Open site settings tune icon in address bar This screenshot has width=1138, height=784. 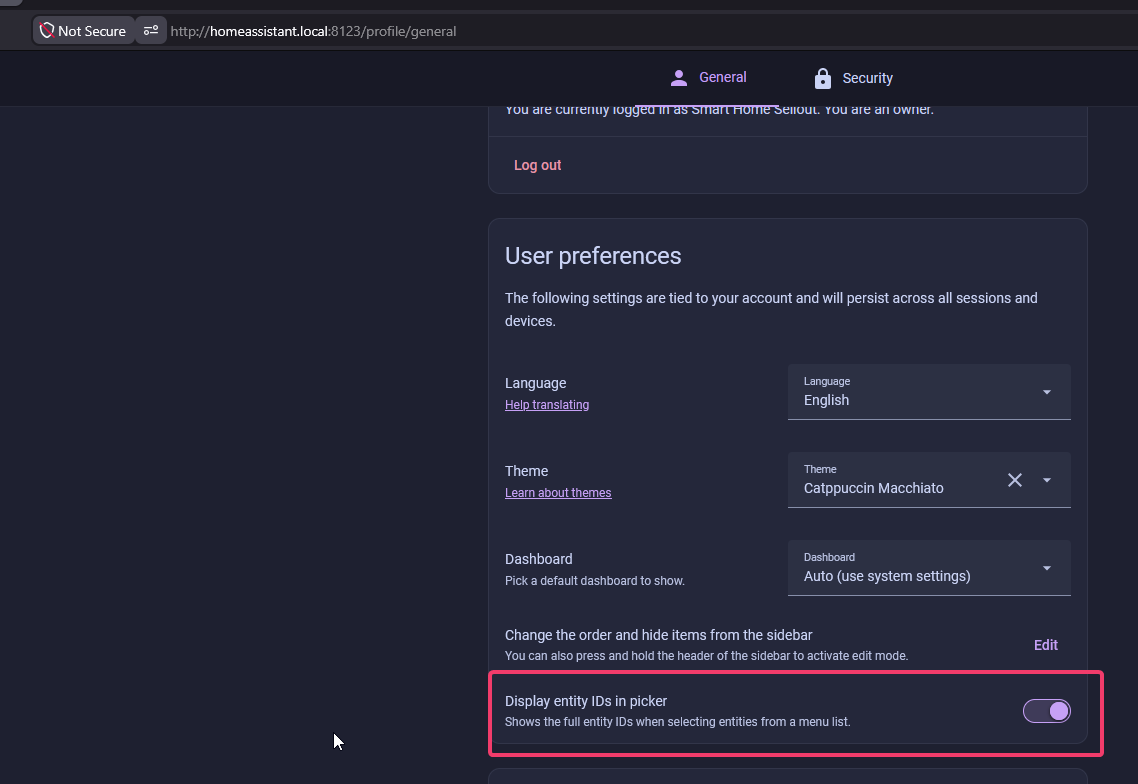[x=151, y=30]
